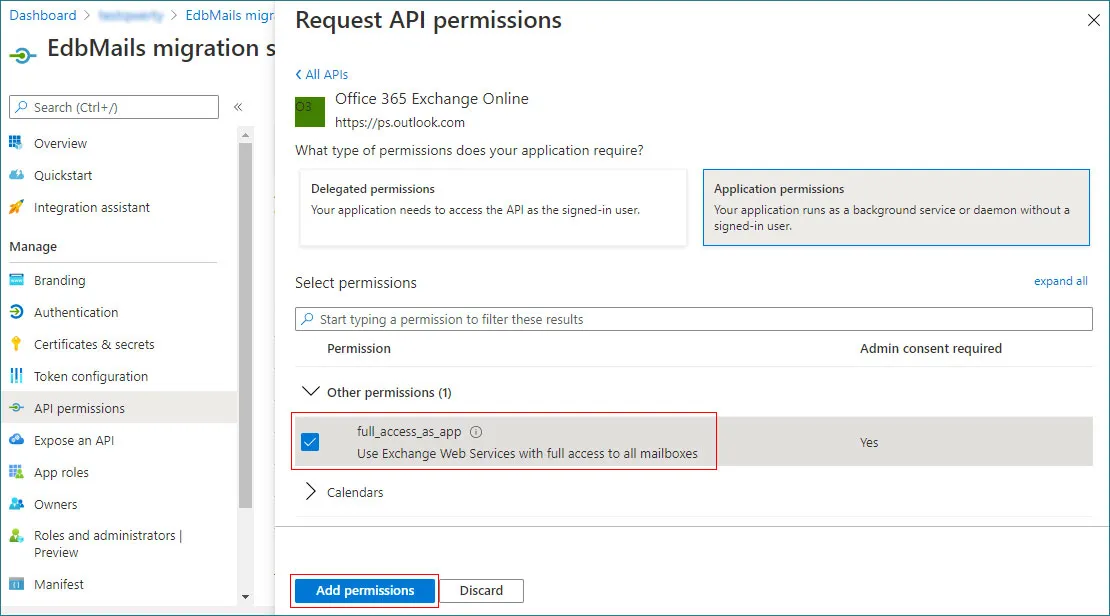Viewport: 1110px width, 616px height.
Task: Collapse the Other permissions group
Action: [x=310, y=392]
